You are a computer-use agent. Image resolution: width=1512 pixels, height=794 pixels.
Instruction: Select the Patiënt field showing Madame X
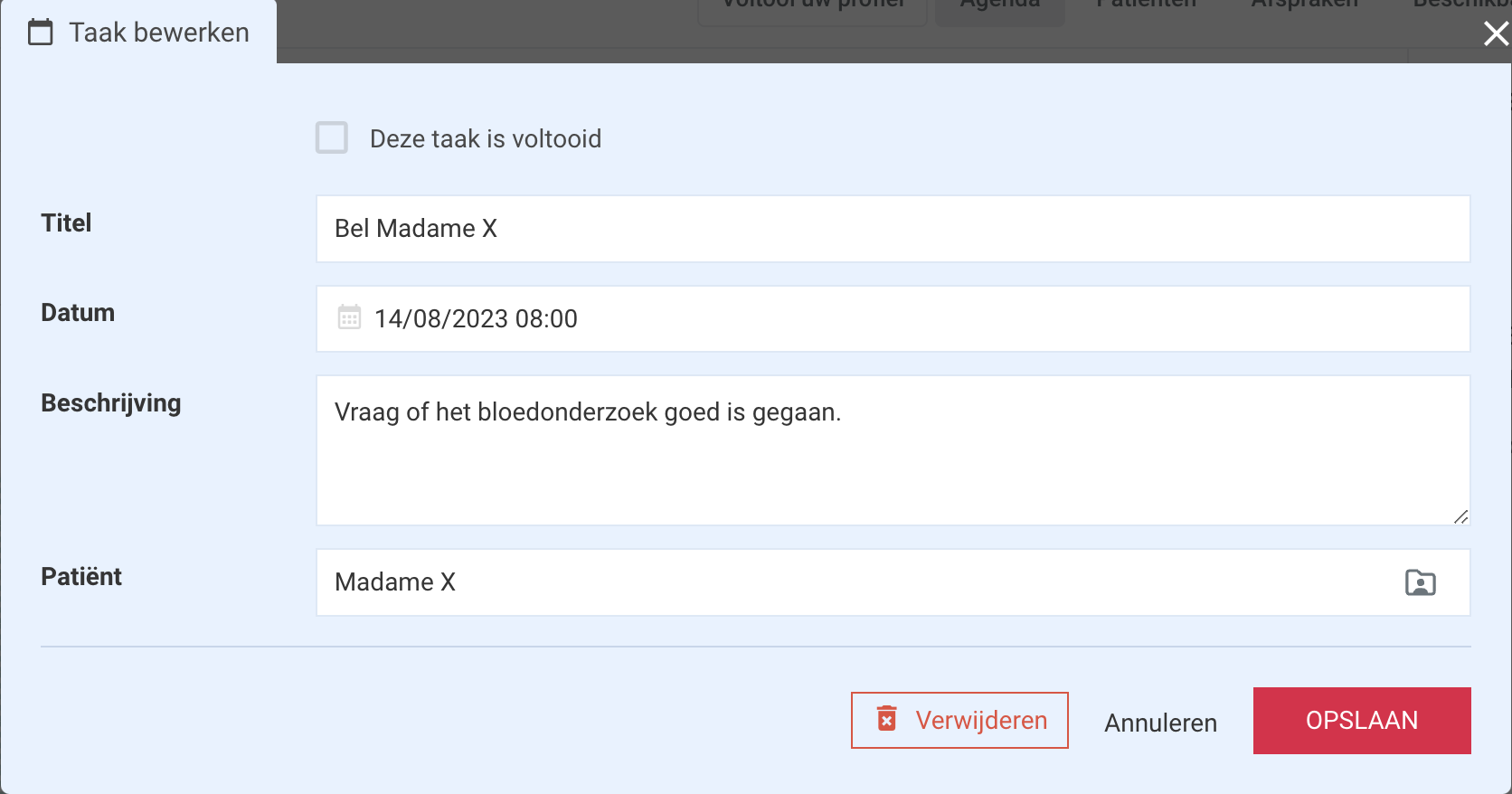(x=893, y=582)
